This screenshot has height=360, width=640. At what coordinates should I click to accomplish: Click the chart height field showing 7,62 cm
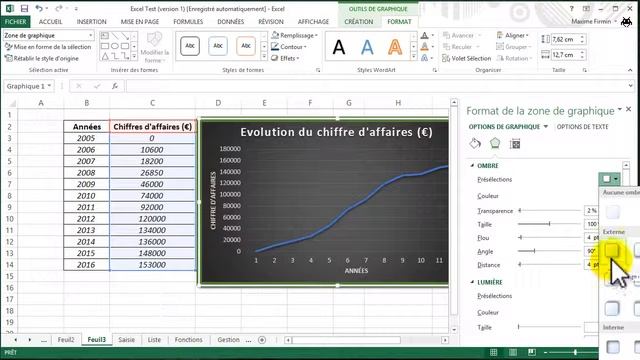pyautogui.click(x=565, y=39)
